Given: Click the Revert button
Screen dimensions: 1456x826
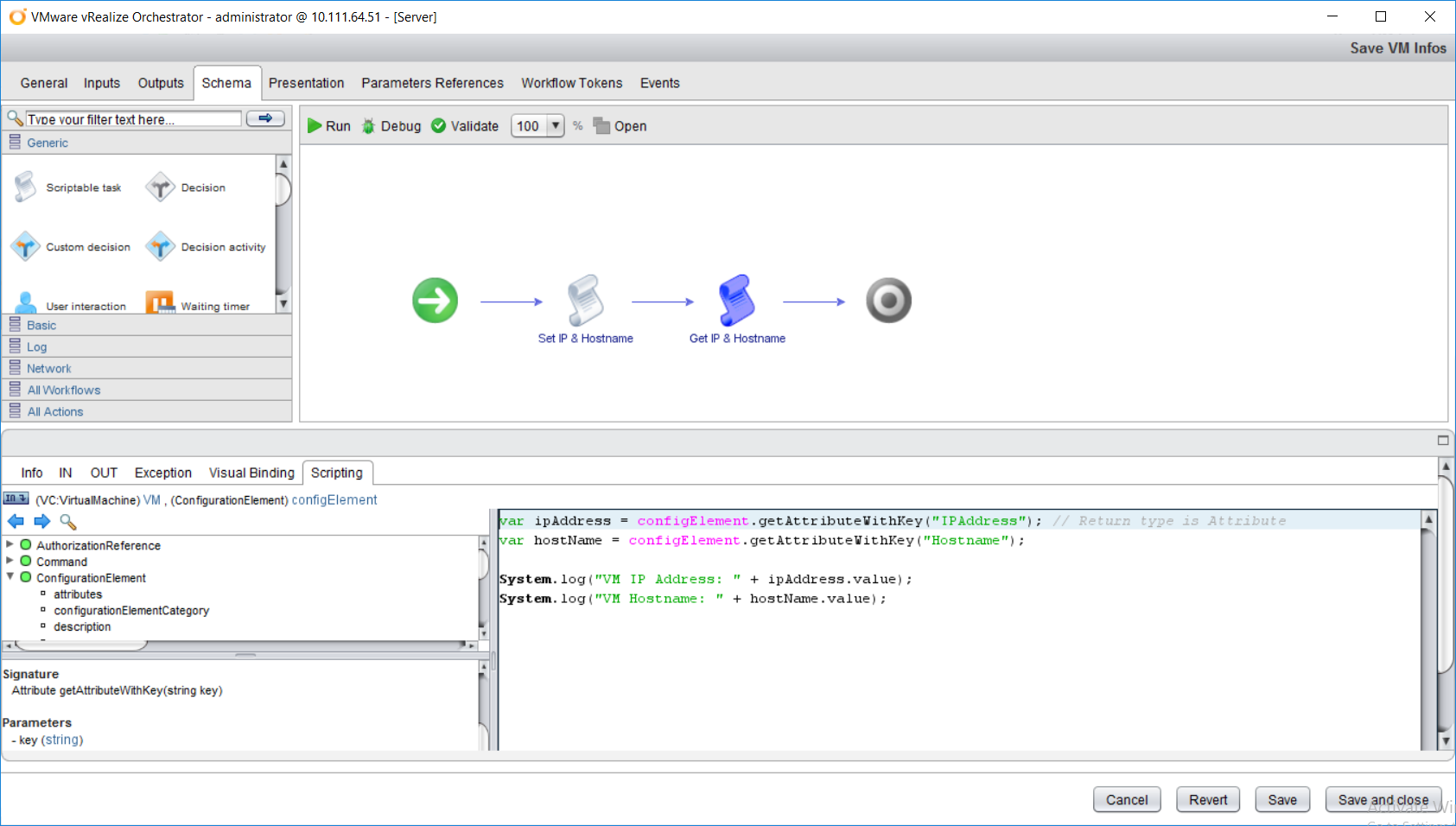Looking at the screenshot, I should [x=1207, y=800].
